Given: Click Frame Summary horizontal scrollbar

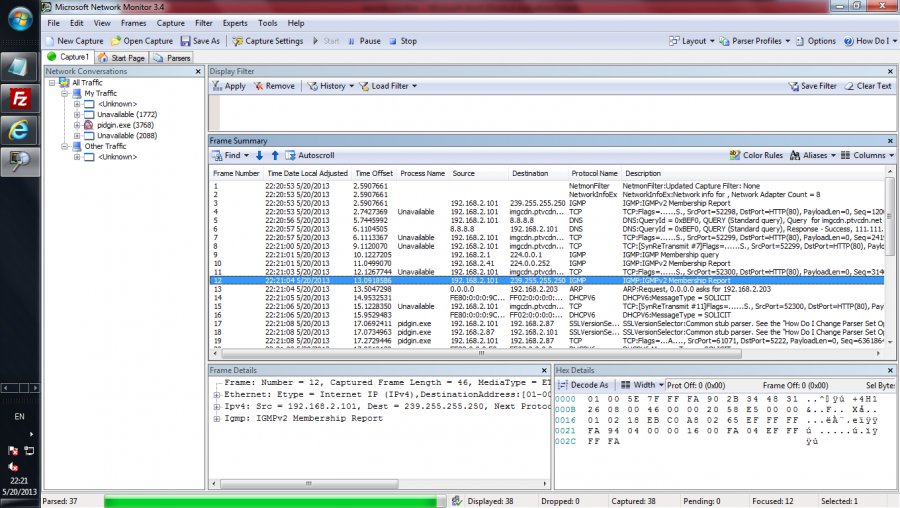Looking at the screenshot, I should [x=481, y=354].
